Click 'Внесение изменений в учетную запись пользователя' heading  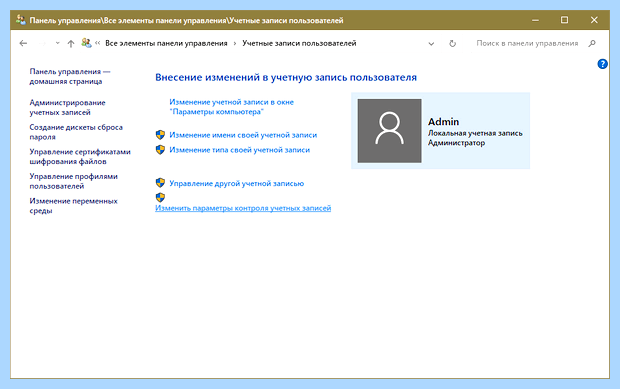pyautogui.click(x=286, y=77)
